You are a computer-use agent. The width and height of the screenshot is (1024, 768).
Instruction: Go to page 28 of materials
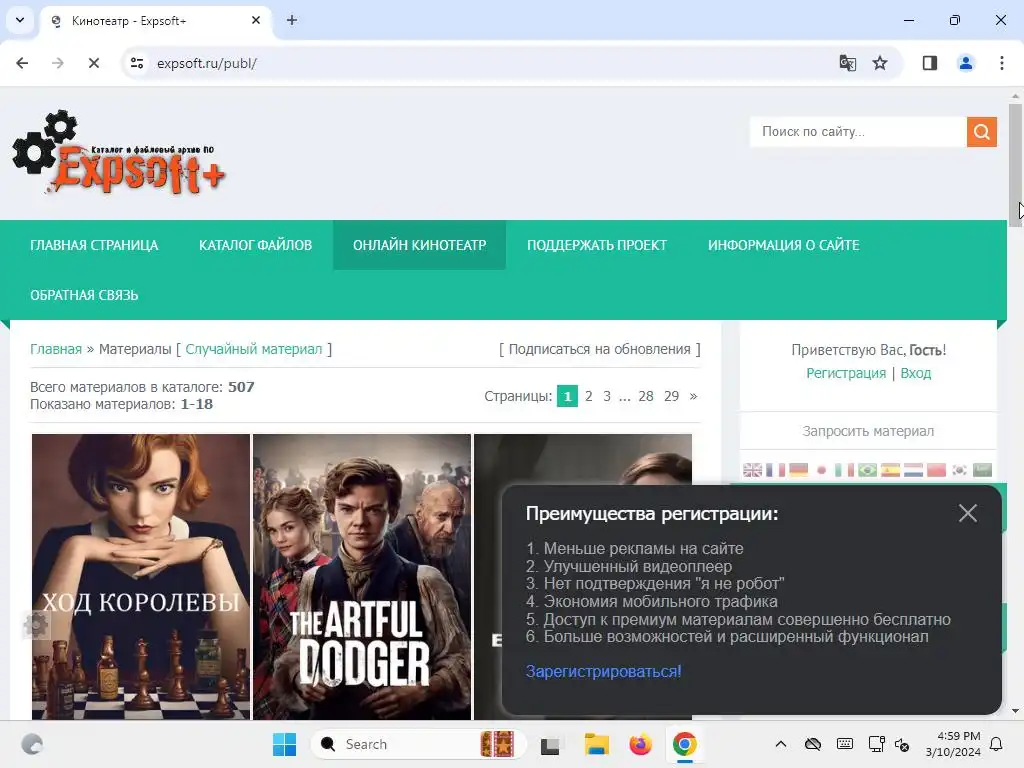(646, 396)
